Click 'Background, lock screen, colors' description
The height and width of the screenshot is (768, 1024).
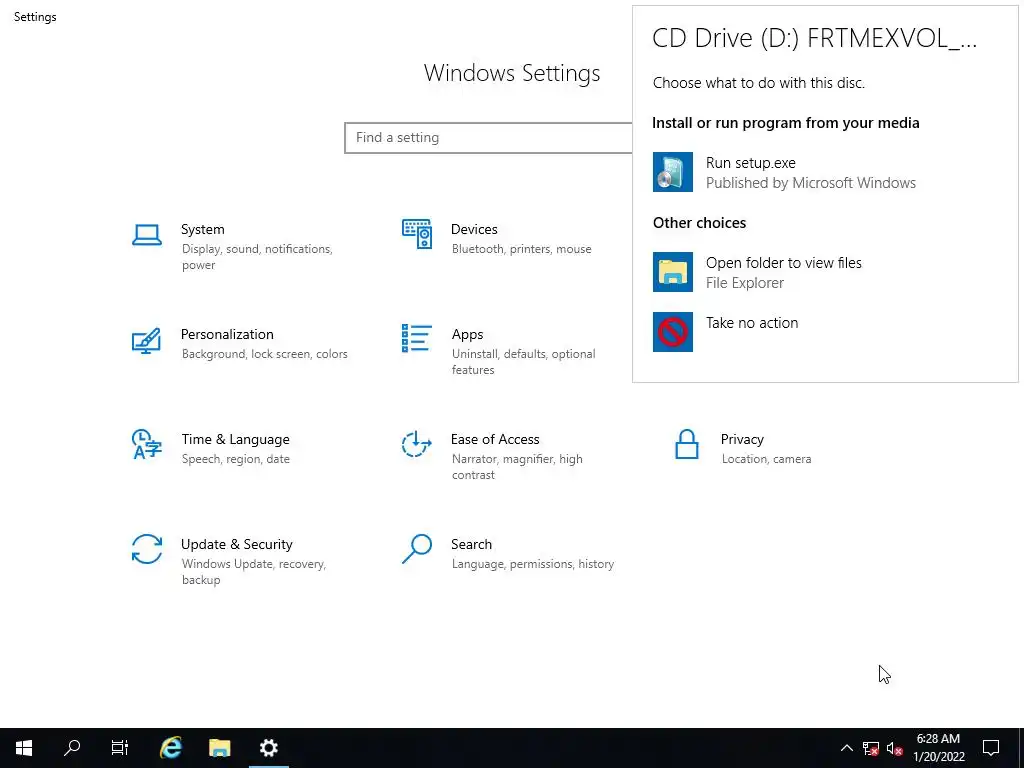click(264, 354)
